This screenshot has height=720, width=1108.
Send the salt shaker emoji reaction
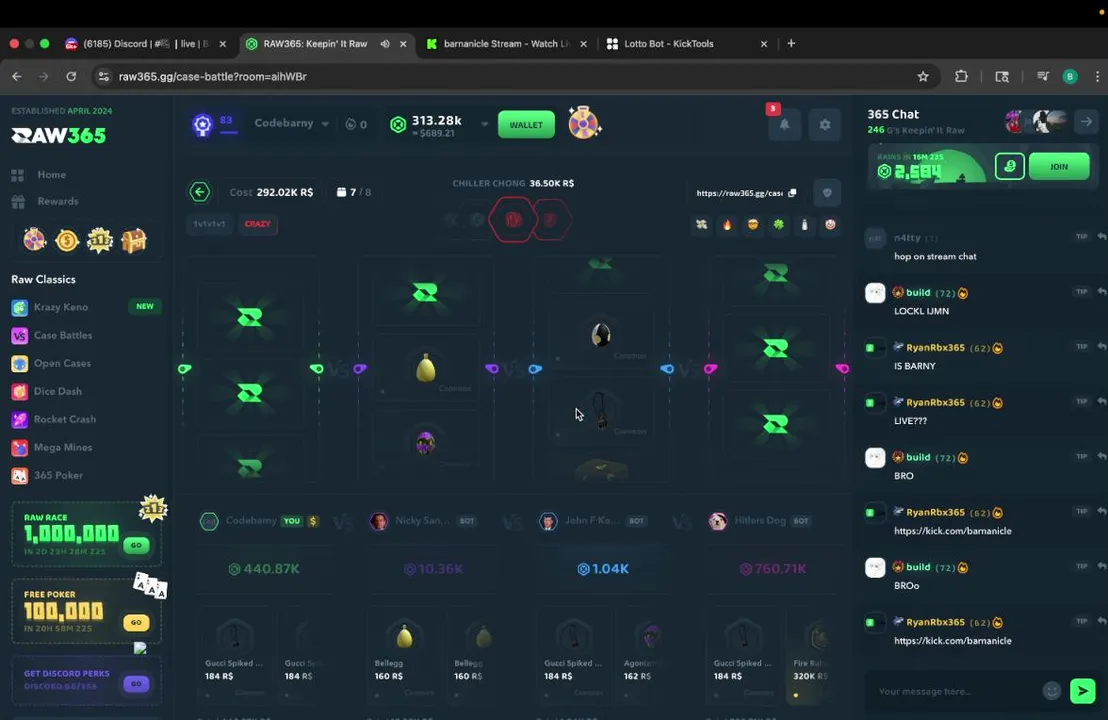tap(804, 225)
